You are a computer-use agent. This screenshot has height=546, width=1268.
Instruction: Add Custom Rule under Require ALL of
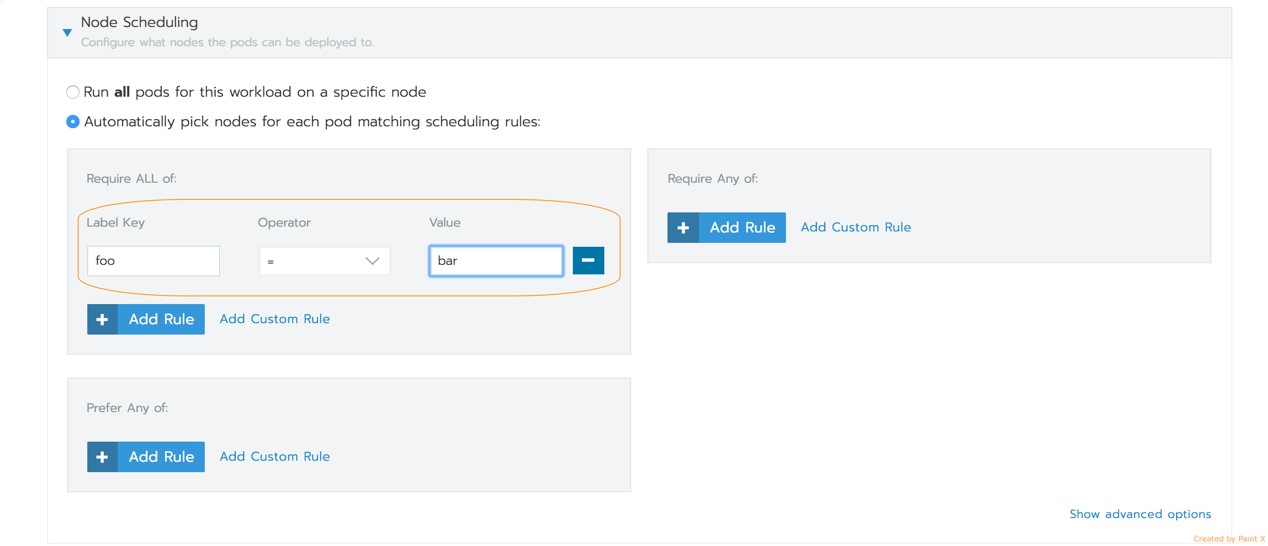pos(274,319)
